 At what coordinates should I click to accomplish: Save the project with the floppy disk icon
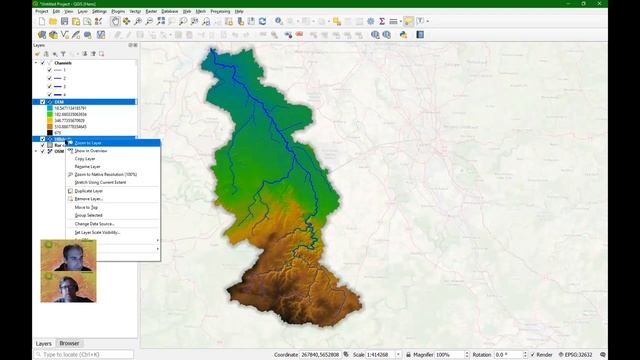point(64,21)
